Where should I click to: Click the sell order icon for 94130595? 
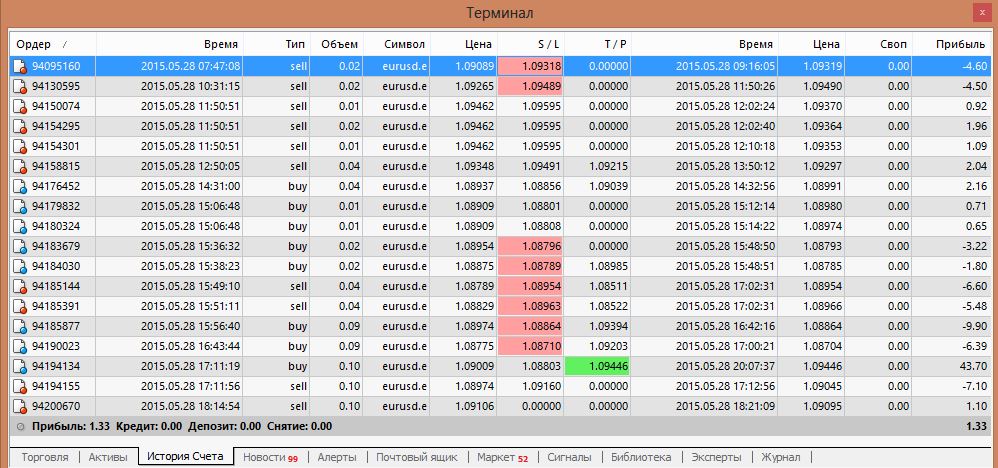(x=19, y=86)
